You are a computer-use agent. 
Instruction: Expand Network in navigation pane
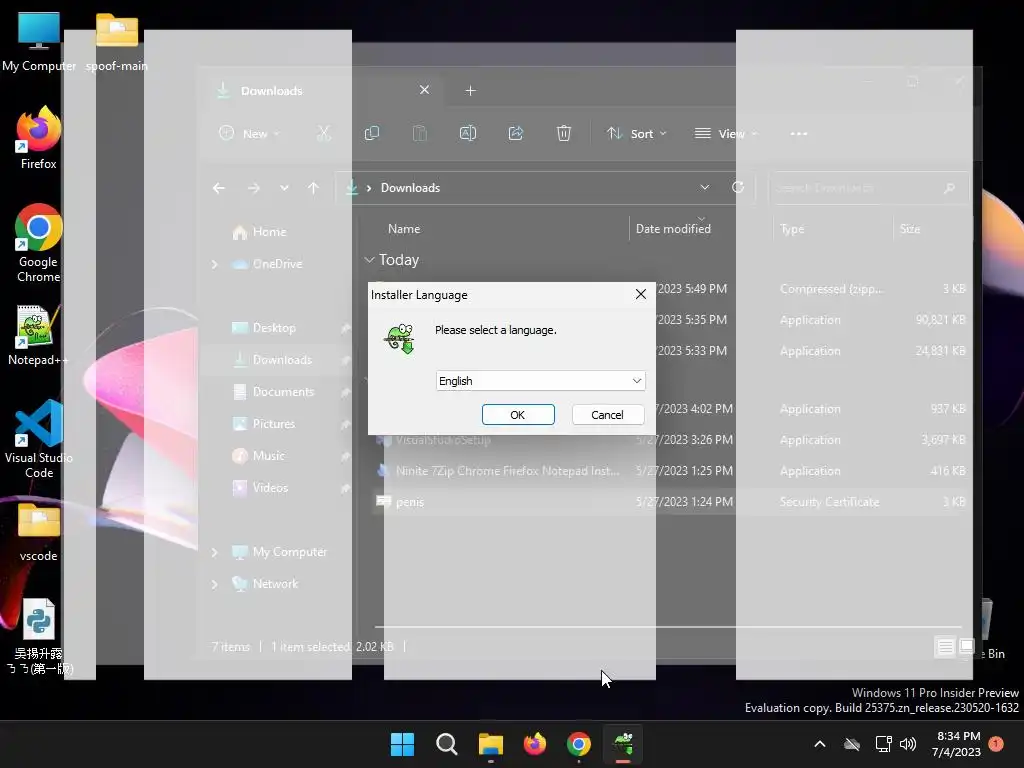pyautogui.click(x=214, y=584)
